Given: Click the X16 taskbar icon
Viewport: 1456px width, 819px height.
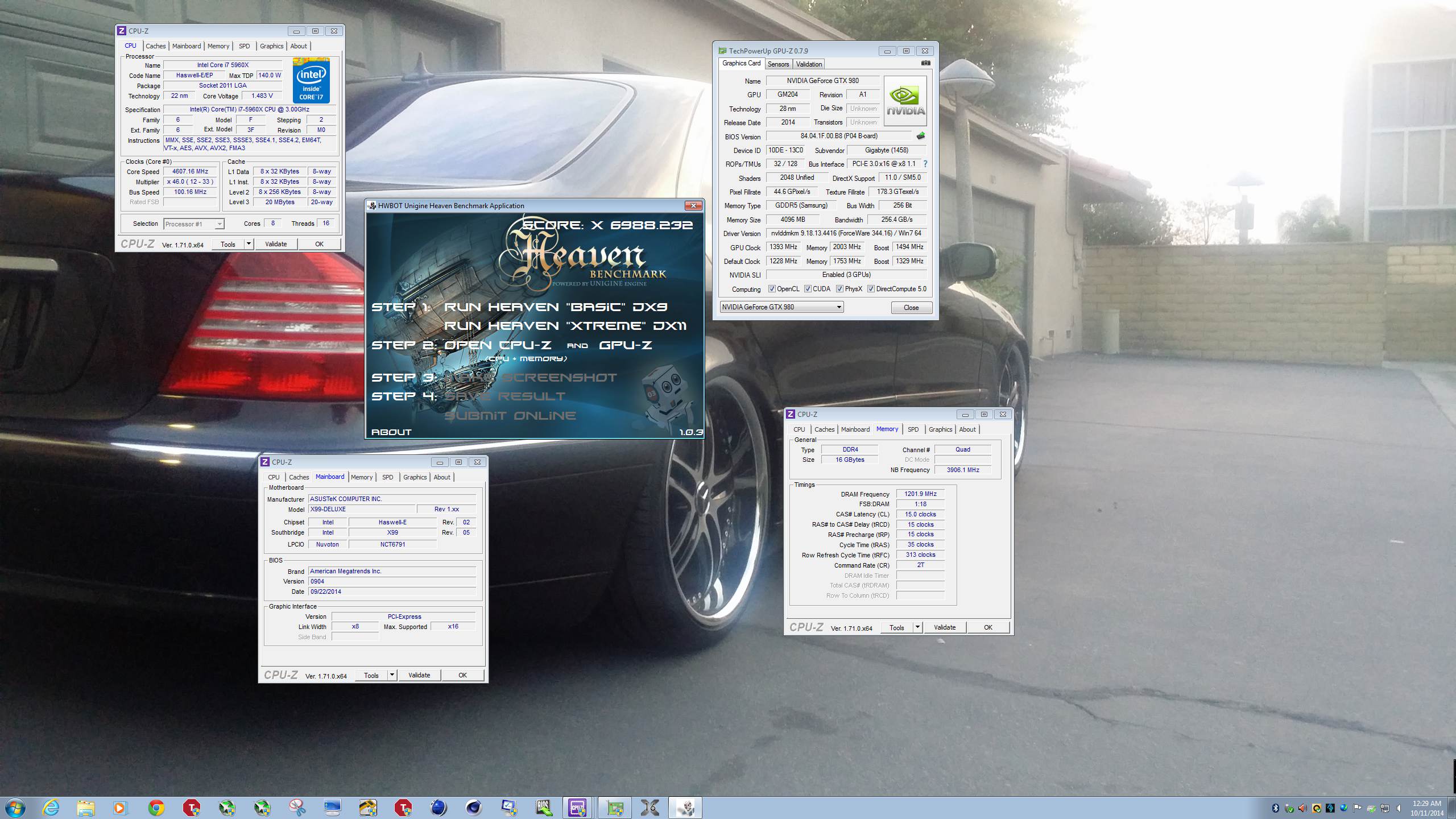Looking at the screenshot, I should 650,808.
